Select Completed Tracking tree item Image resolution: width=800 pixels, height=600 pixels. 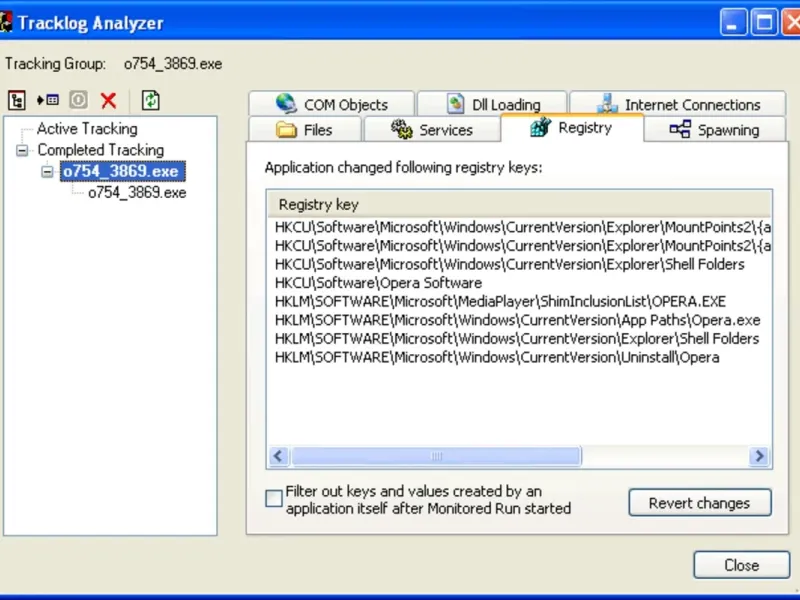(x=101, y=150)
